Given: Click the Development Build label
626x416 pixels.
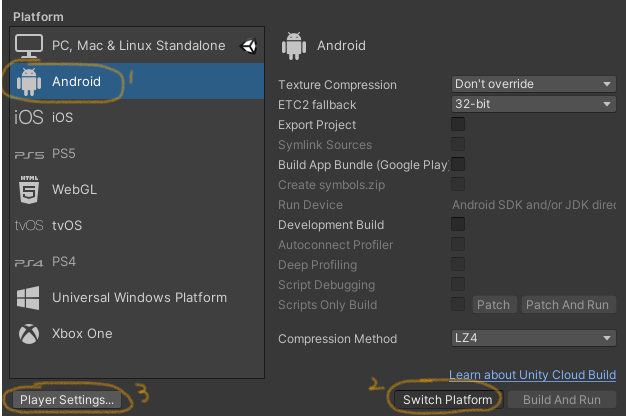Looking at the screenshot, I should click(331, 225).
